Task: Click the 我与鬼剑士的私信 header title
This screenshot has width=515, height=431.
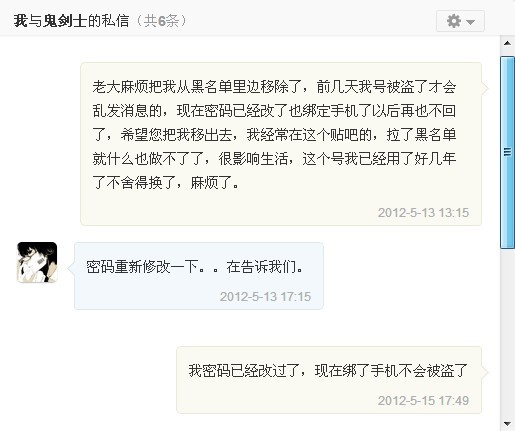Action: click(71, 21)
